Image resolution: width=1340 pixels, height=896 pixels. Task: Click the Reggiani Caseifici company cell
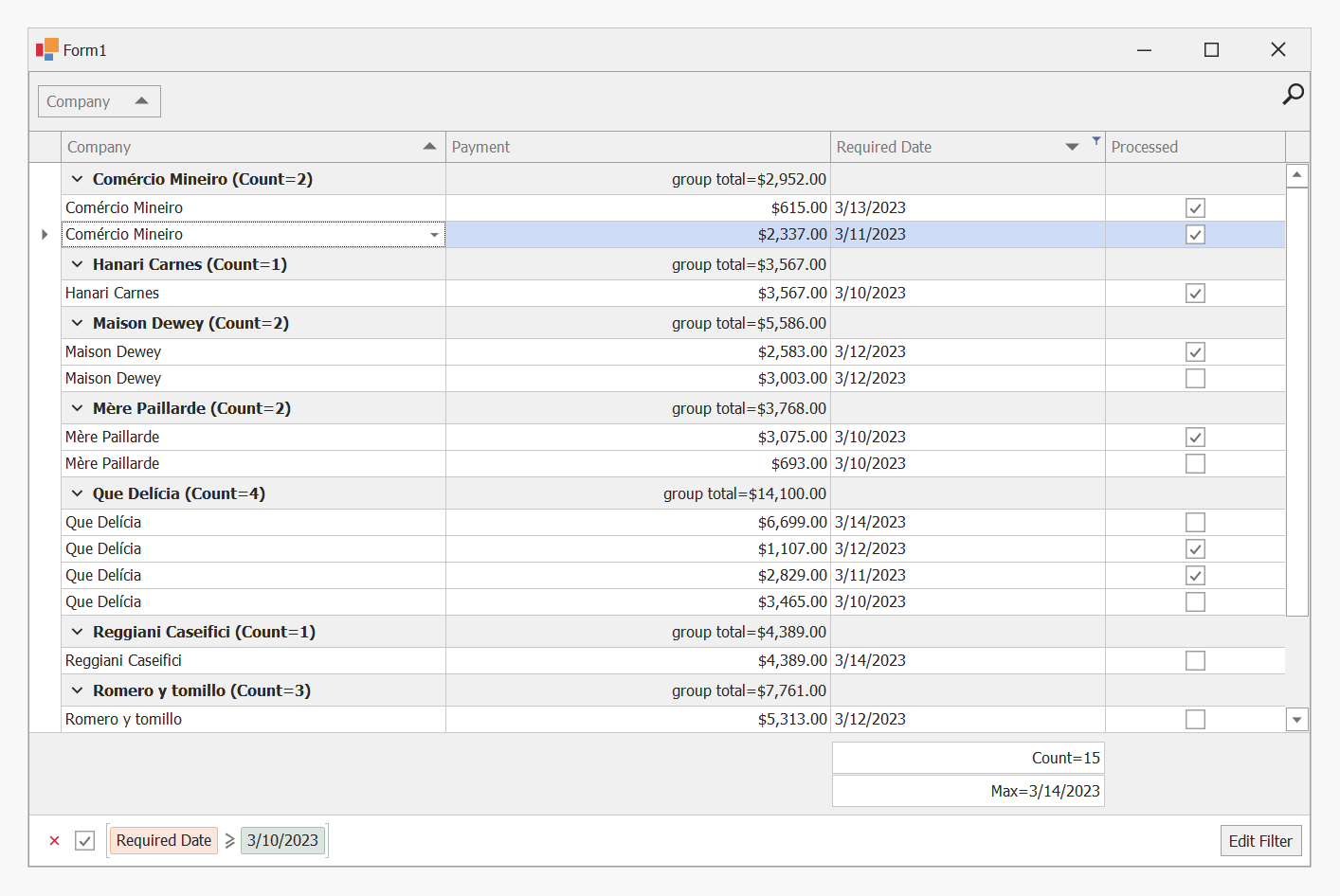pos(253,660)
